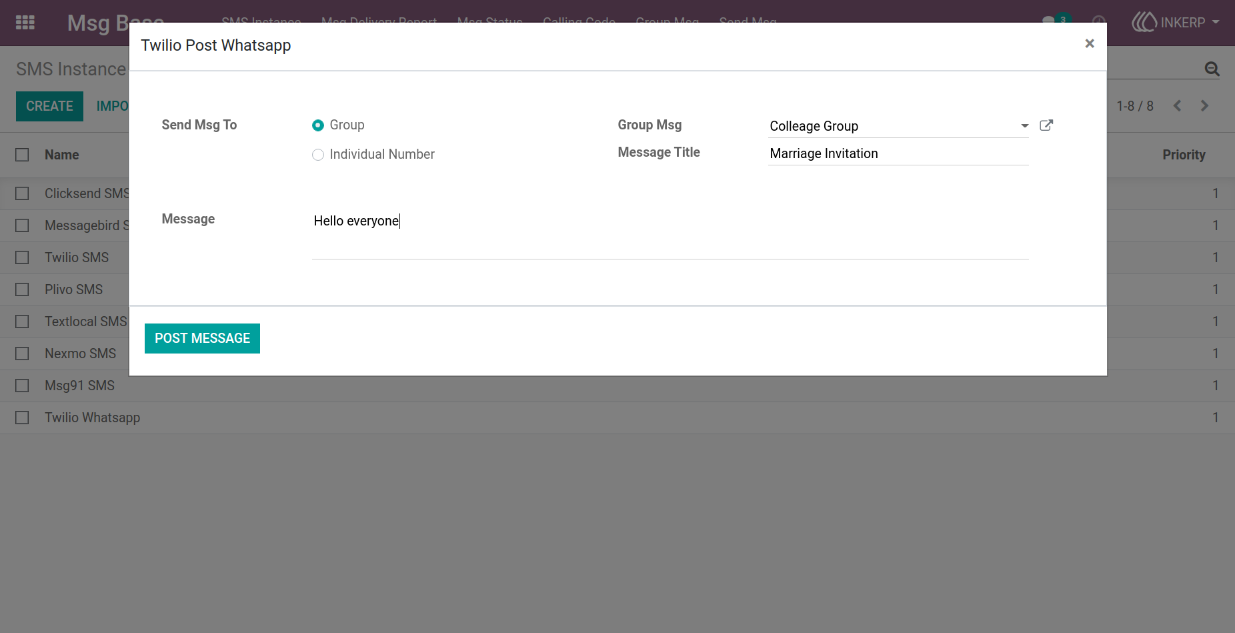Open the Twilio SMS record
The width and height of the screenshot is (1235, 633).
click(x=77, y=257)
